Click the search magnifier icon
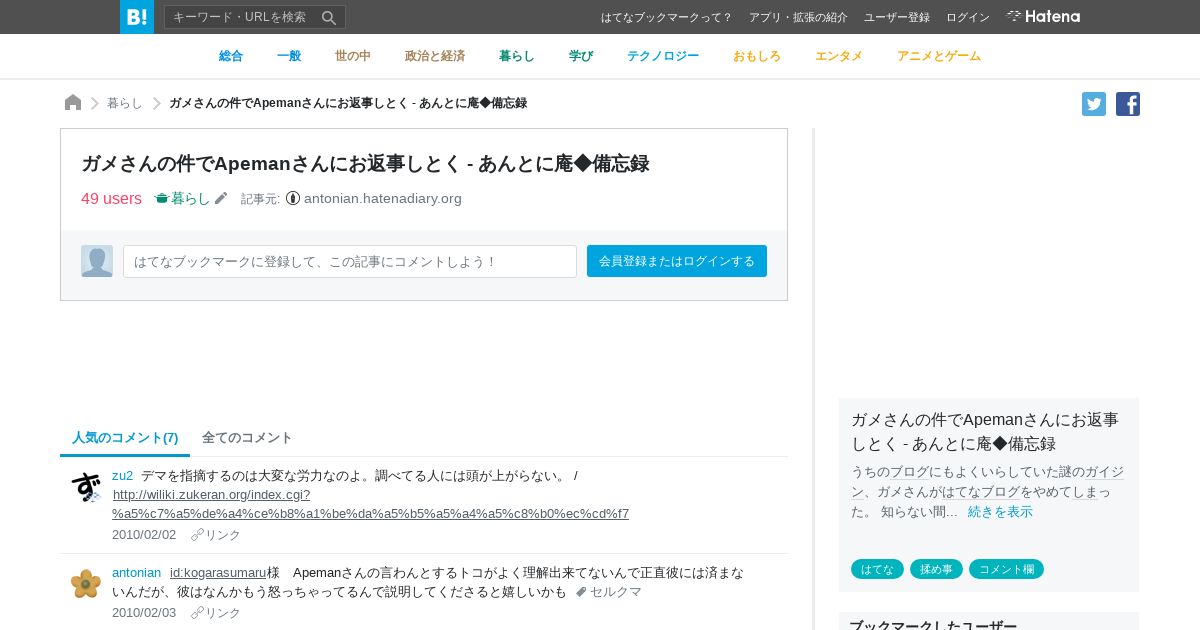This screenshot has height=630, width=1200. (329, 17)
